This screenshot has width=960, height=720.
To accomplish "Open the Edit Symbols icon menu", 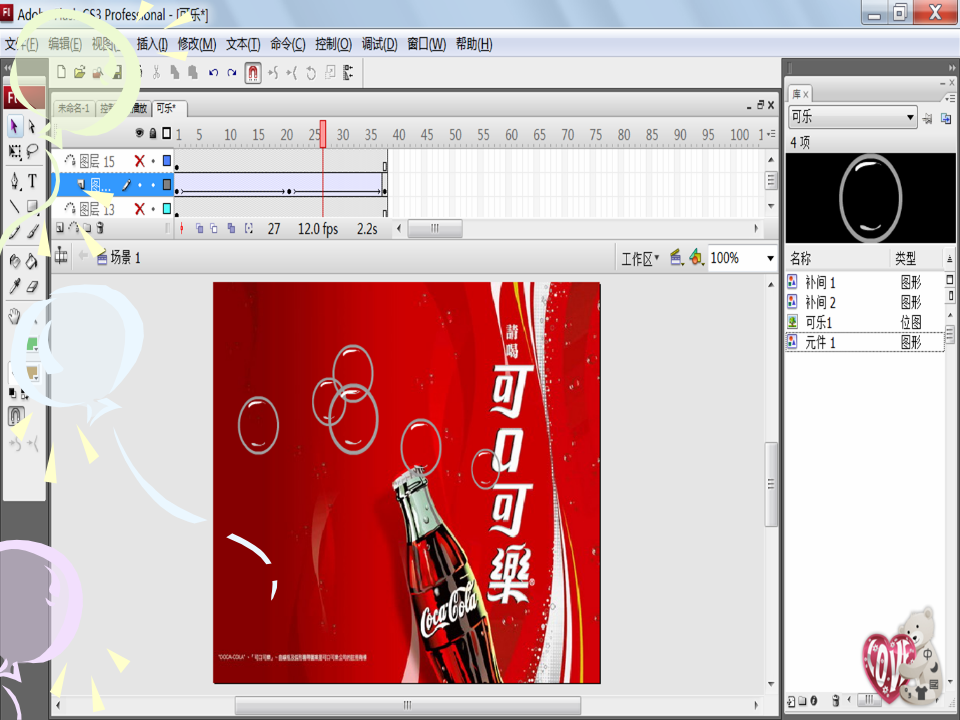I will pyautogui.click(x=696, y=258).
